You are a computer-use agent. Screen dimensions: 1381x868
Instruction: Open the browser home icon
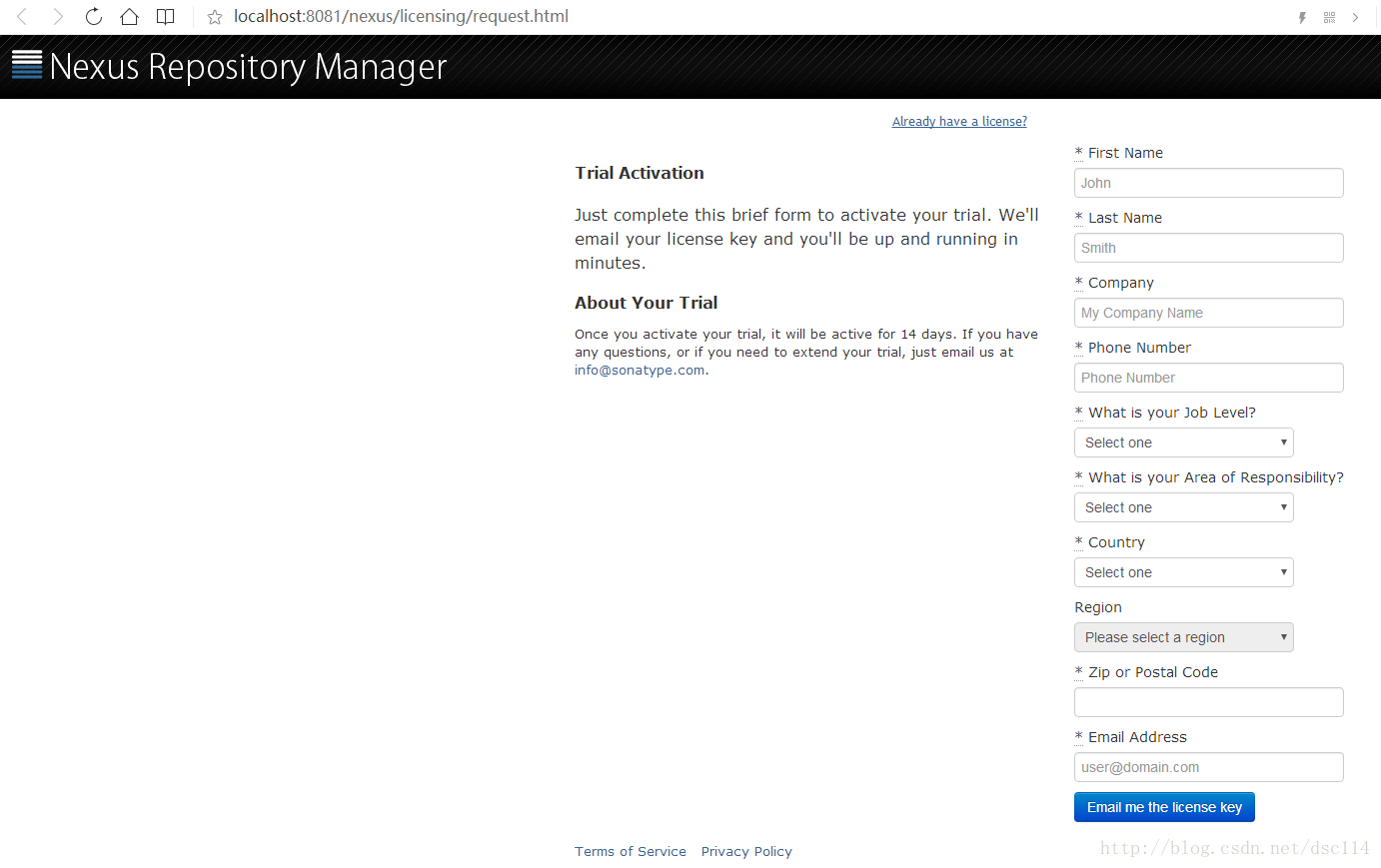pos(129,17)
